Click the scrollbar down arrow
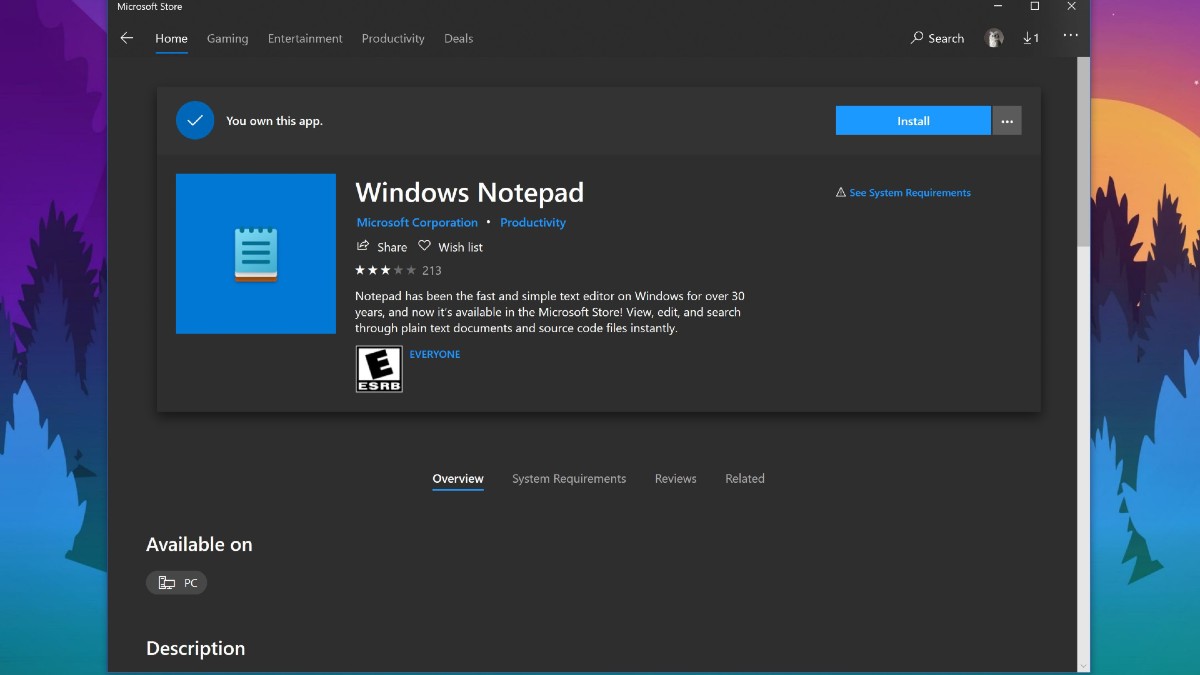The width and height of the screenshot is (1200, 675). pyautogui.click(x=1083, y=666)
